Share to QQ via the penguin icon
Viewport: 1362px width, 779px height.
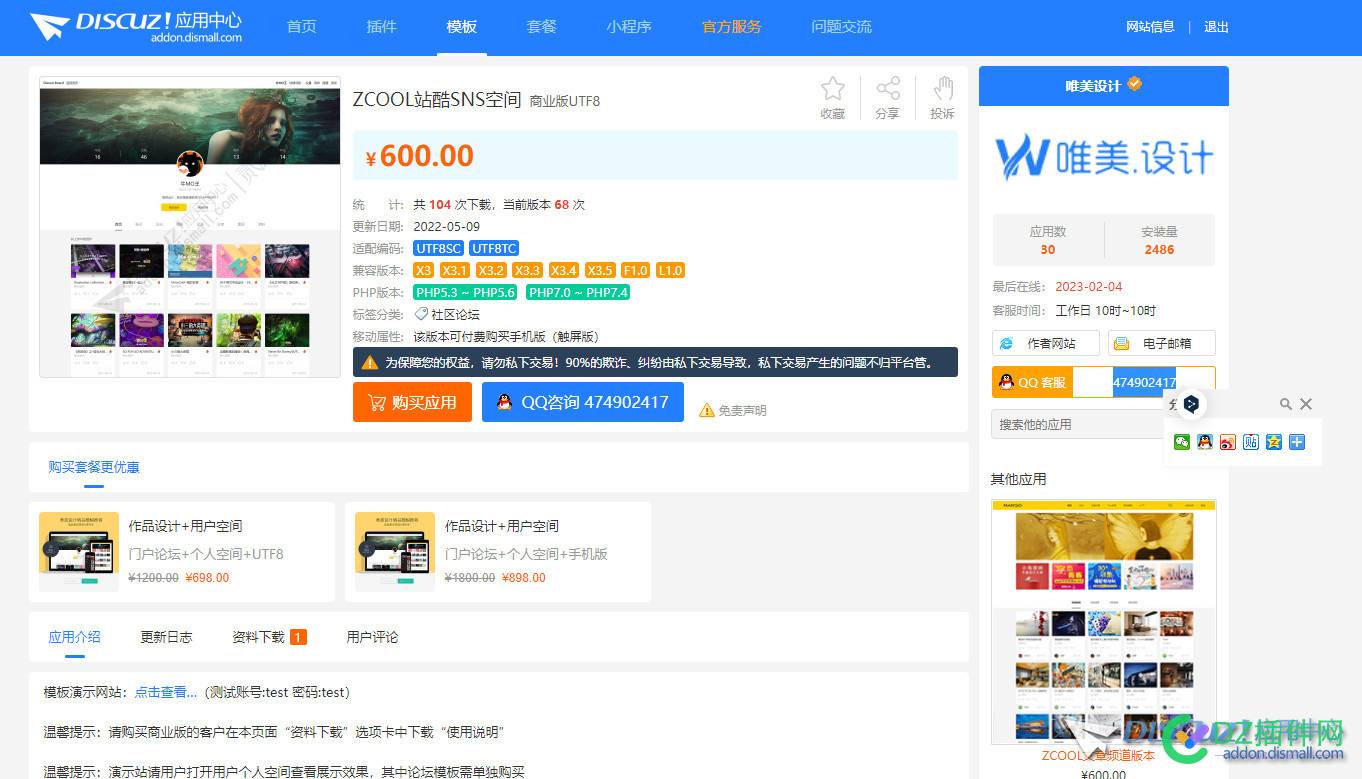[x=1205, y=442]
